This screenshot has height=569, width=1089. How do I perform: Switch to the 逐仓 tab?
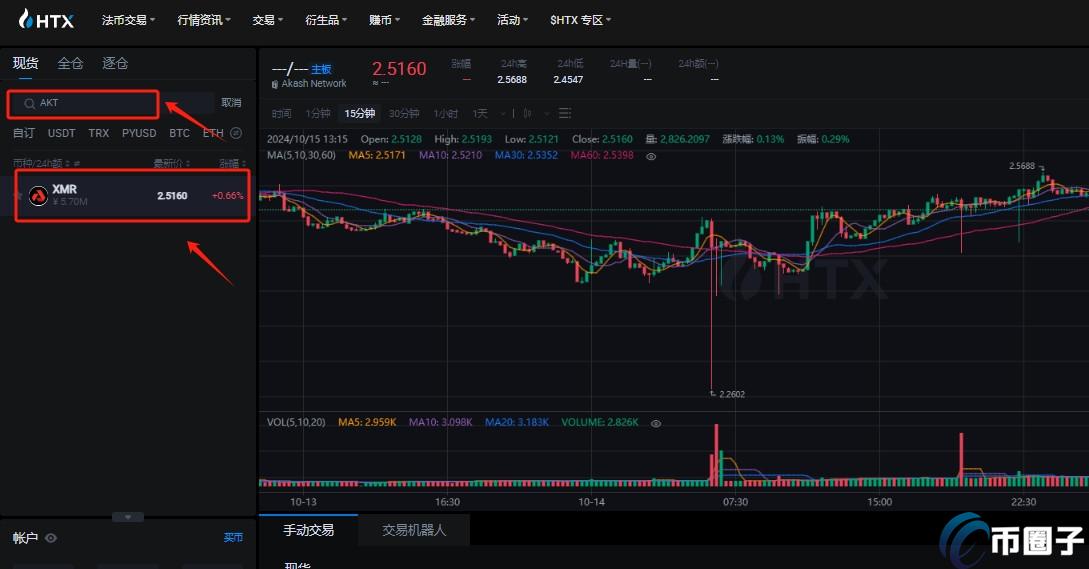pos(115,63)
